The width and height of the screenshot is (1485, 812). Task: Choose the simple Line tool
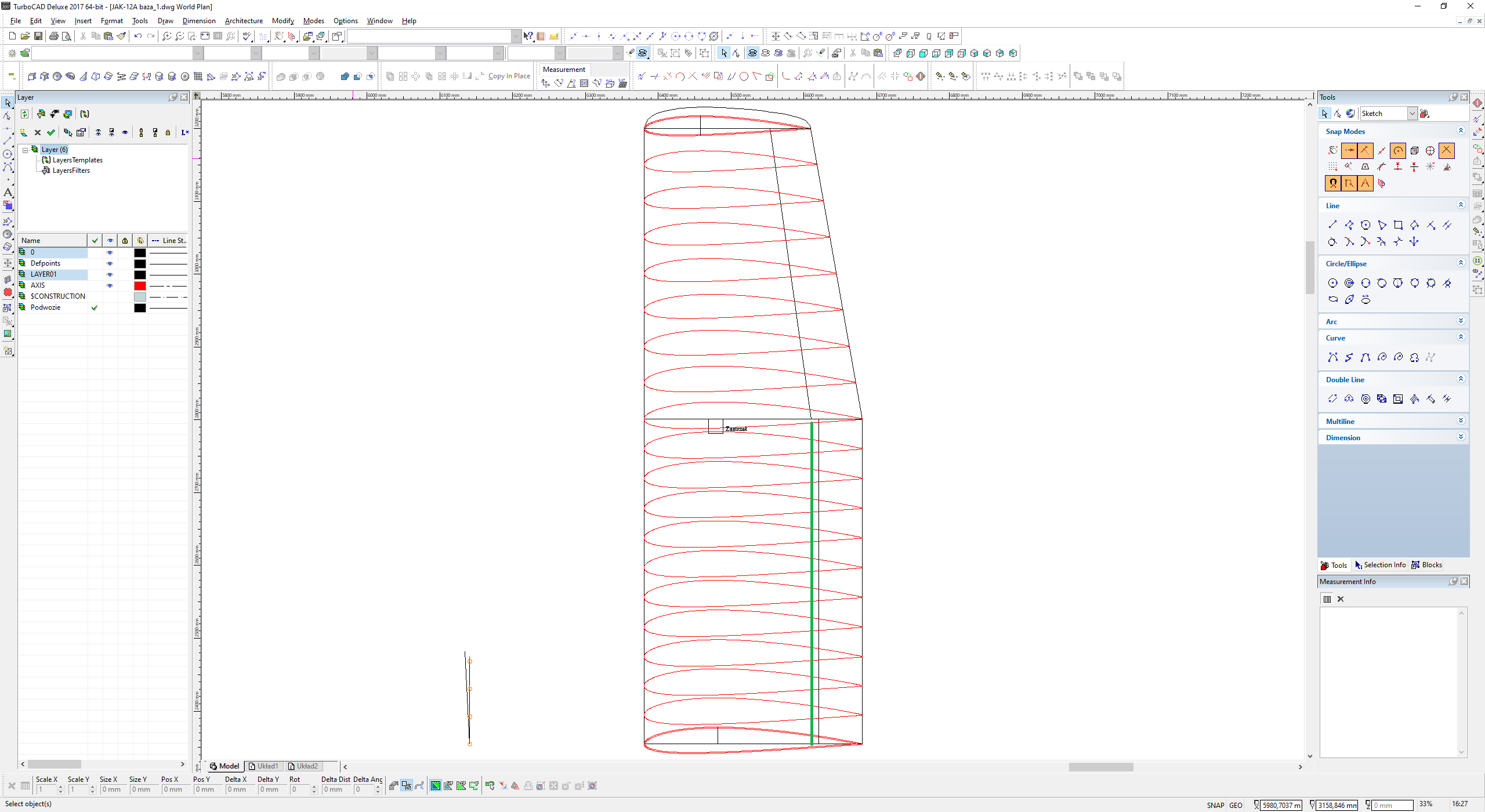tap(1332, 225)
